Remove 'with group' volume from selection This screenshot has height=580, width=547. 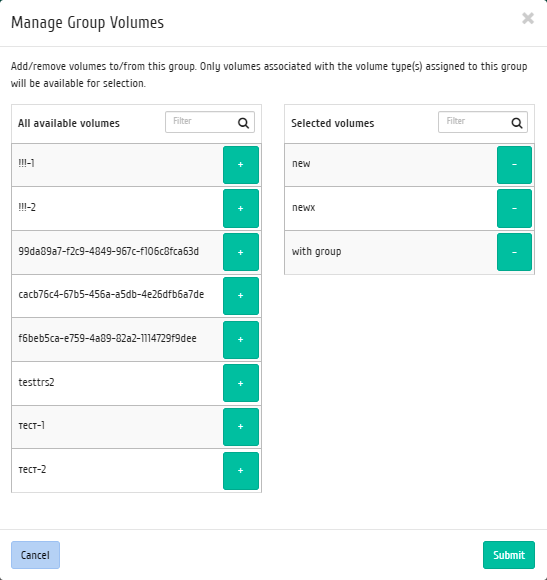click(x=514, y=252)
